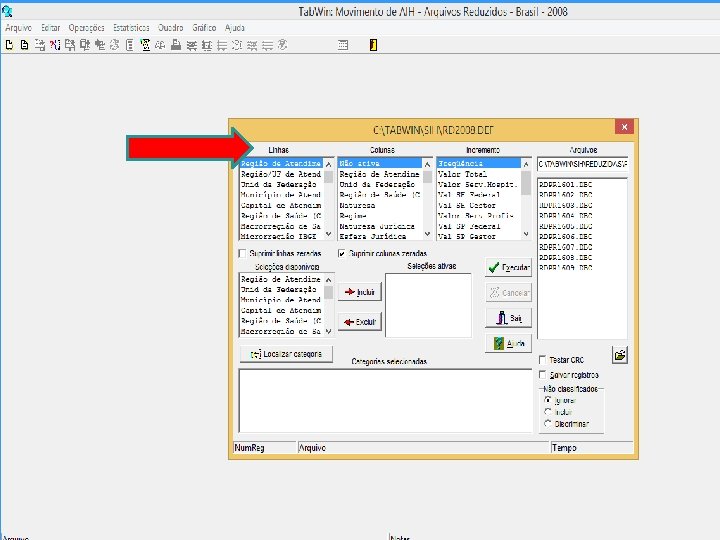Click the blank new-page icon in toolbar
This screenshot has height=540, width=720.
pos(9,45)
